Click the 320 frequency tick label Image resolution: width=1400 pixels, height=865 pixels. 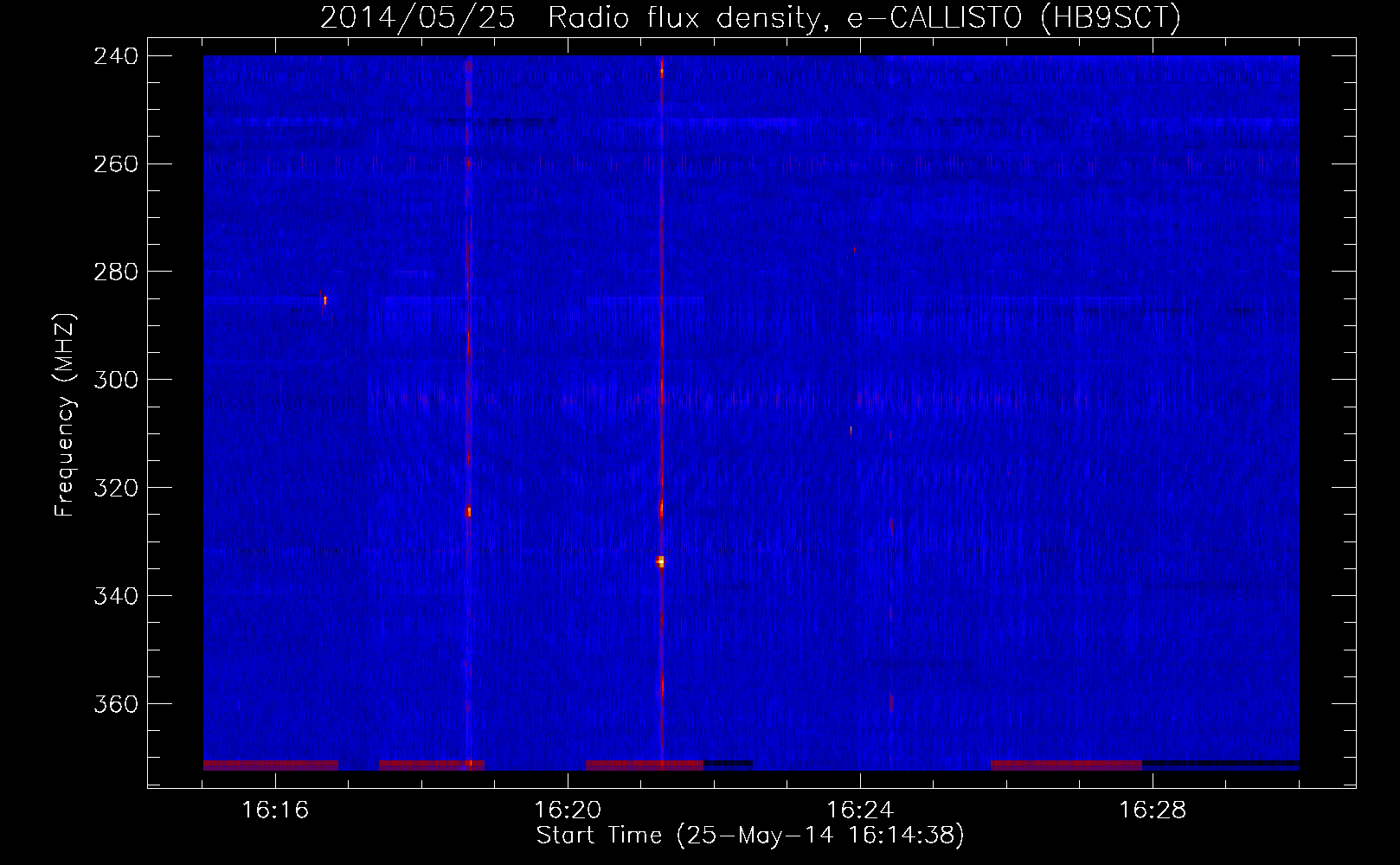pyautogui.click(x=116, y=488)
